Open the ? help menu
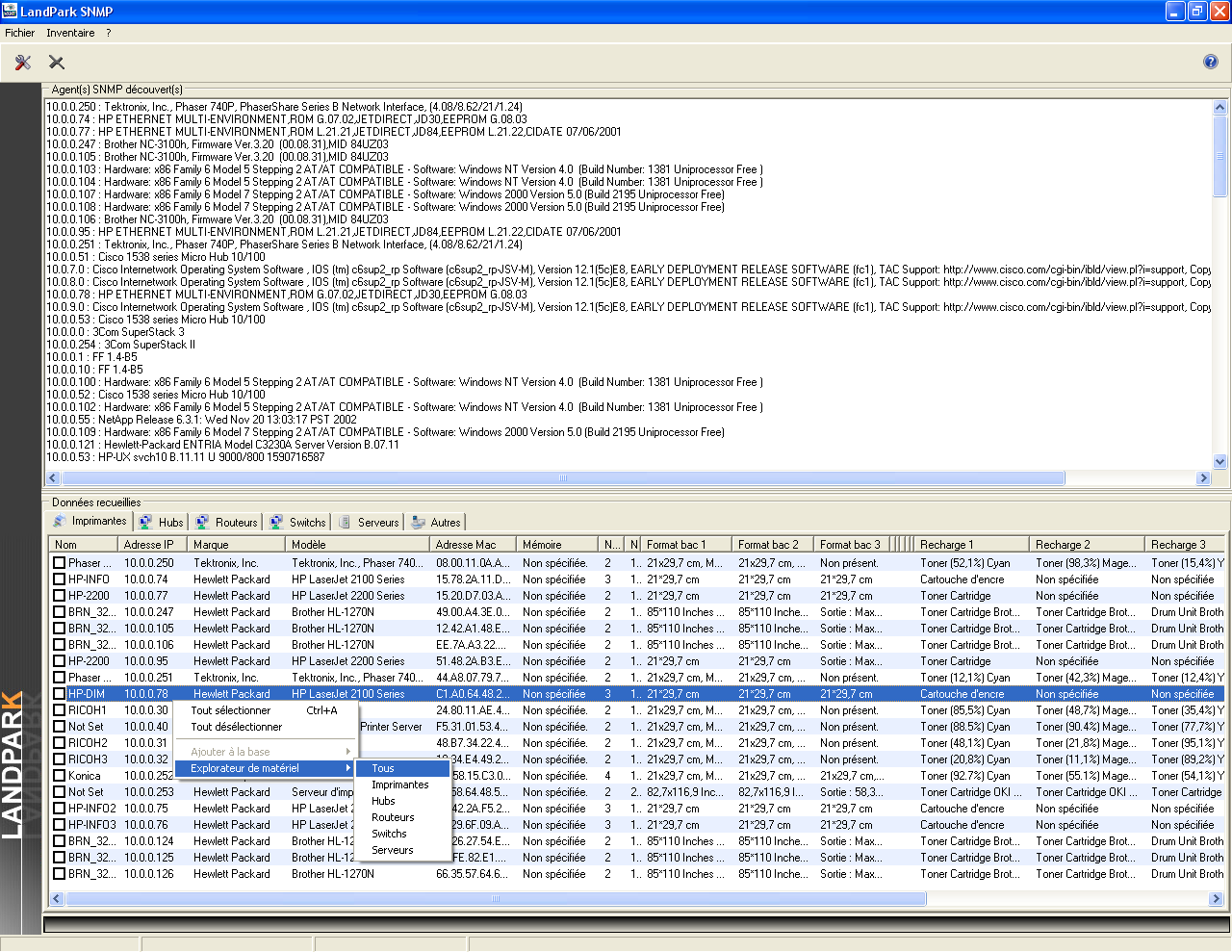1232x952 pixels. pyautogui.click(x=109, y=33)
